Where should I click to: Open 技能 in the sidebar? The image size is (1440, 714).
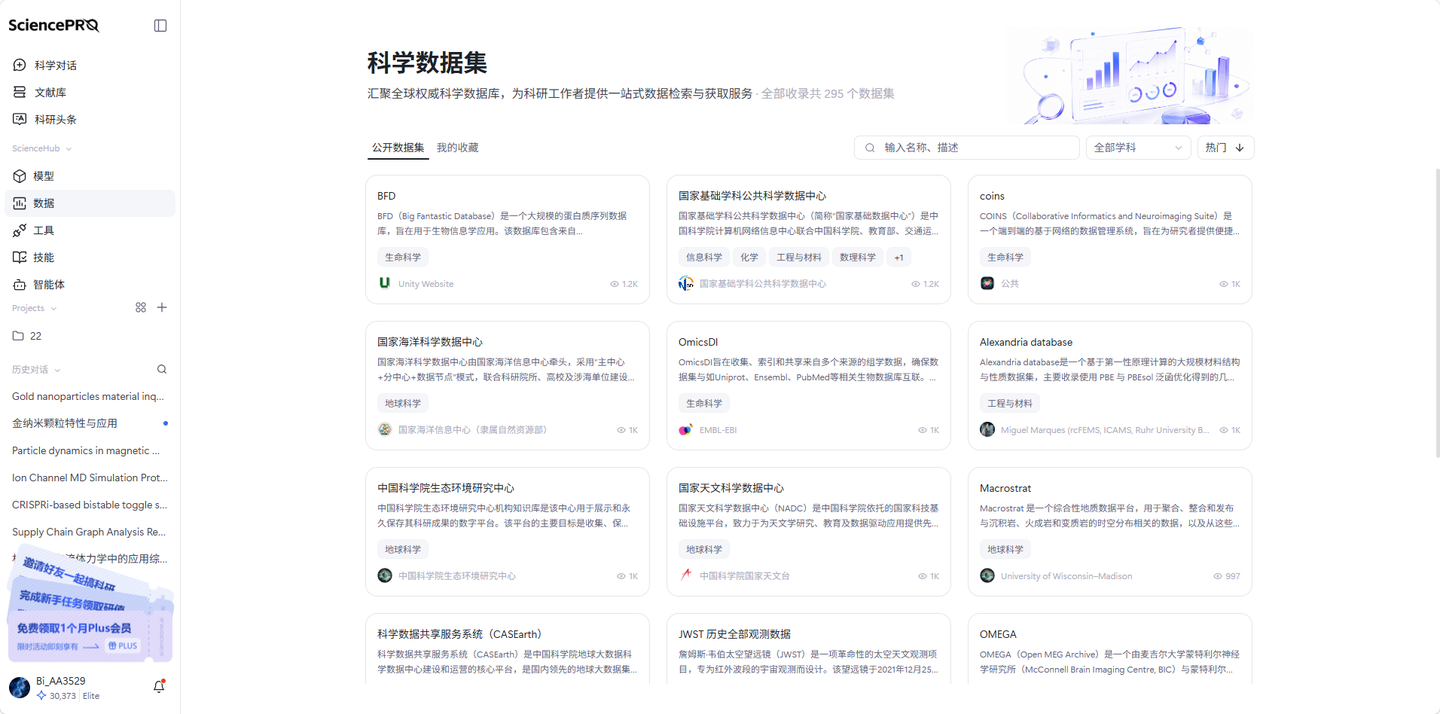tap(90, 257)
